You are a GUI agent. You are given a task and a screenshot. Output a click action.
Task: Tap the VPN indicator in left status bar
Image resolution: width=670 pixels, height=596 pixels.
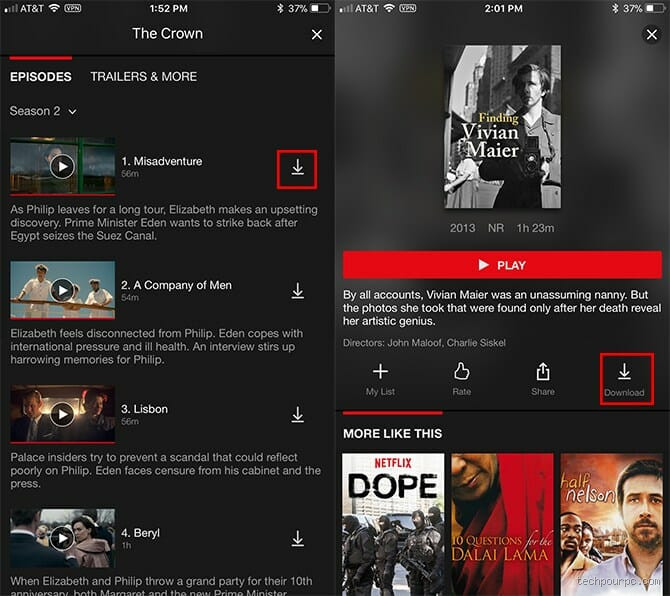tap(73, 8)
